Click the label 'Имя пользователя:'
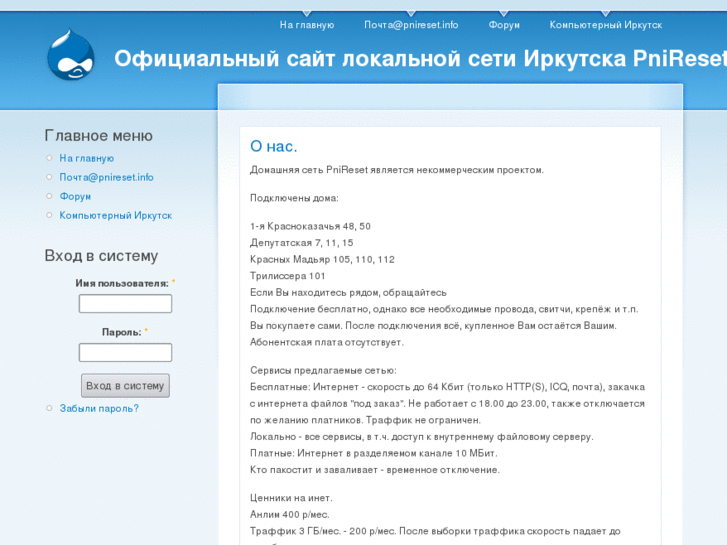The image size is (727, 545). [122, 283]
